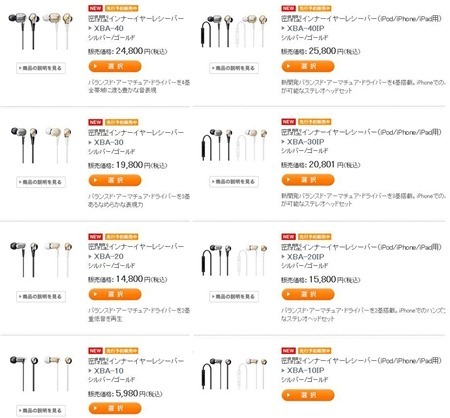450x418 pixels.
Task: Click the XBA-20IP orange select button
Action: point(308,294)
